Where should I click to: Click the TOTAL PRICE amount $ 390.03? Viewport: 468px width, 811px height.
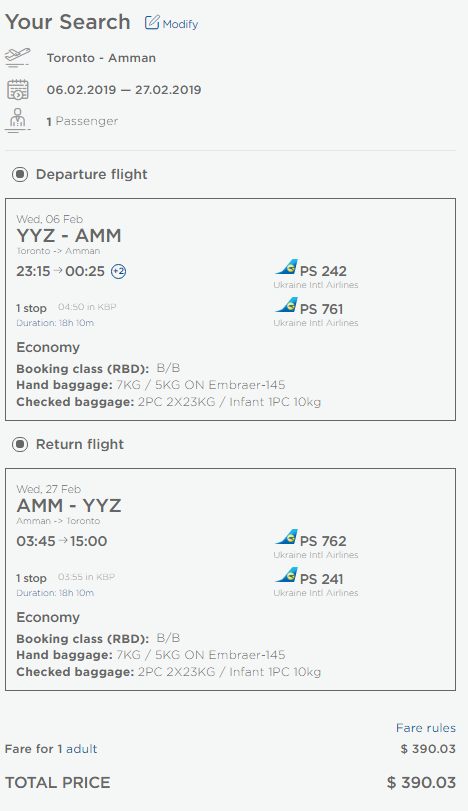click(x=421, y=783)
